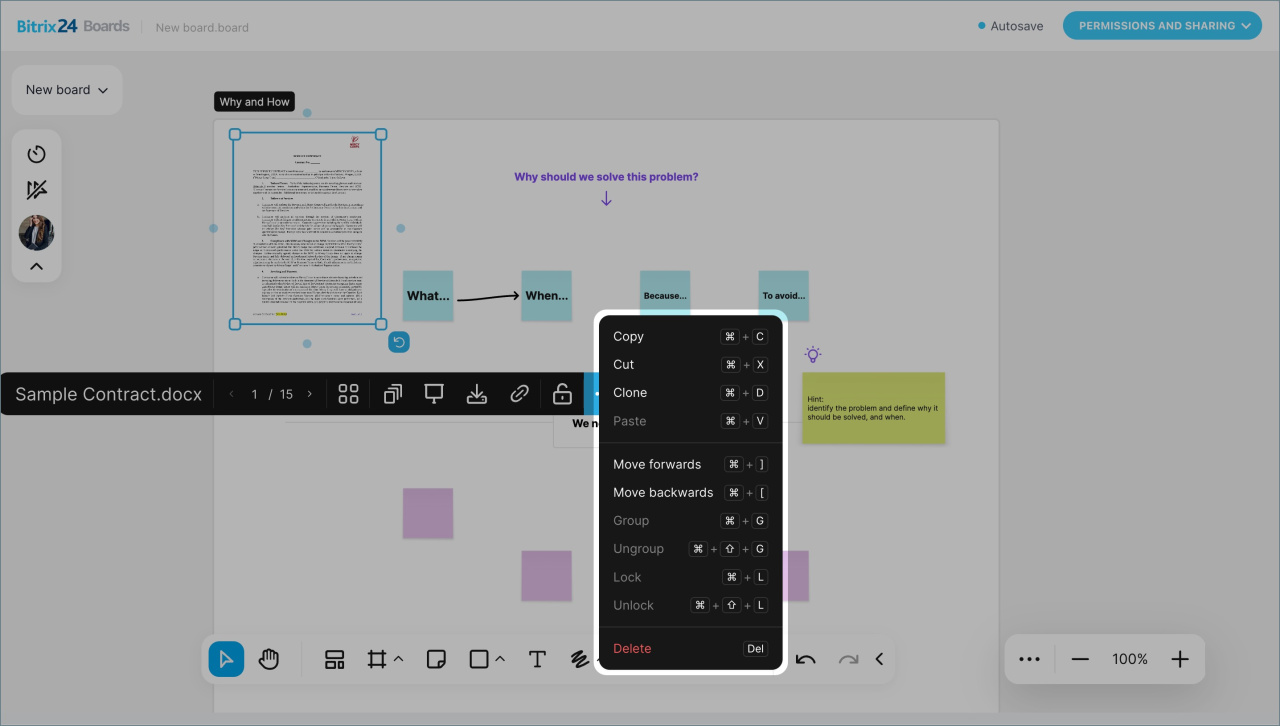Viewport: 1280px width, 726px height.
Task: Go to next document page
Action: [x=310, y=394]
